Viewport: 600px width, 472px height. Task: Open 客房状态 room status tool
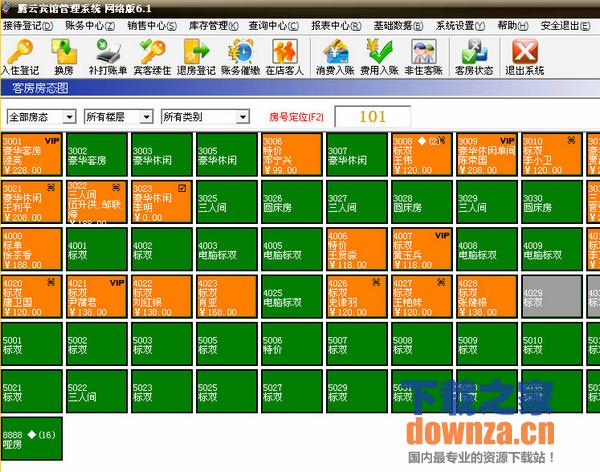[x=472, y=56]
